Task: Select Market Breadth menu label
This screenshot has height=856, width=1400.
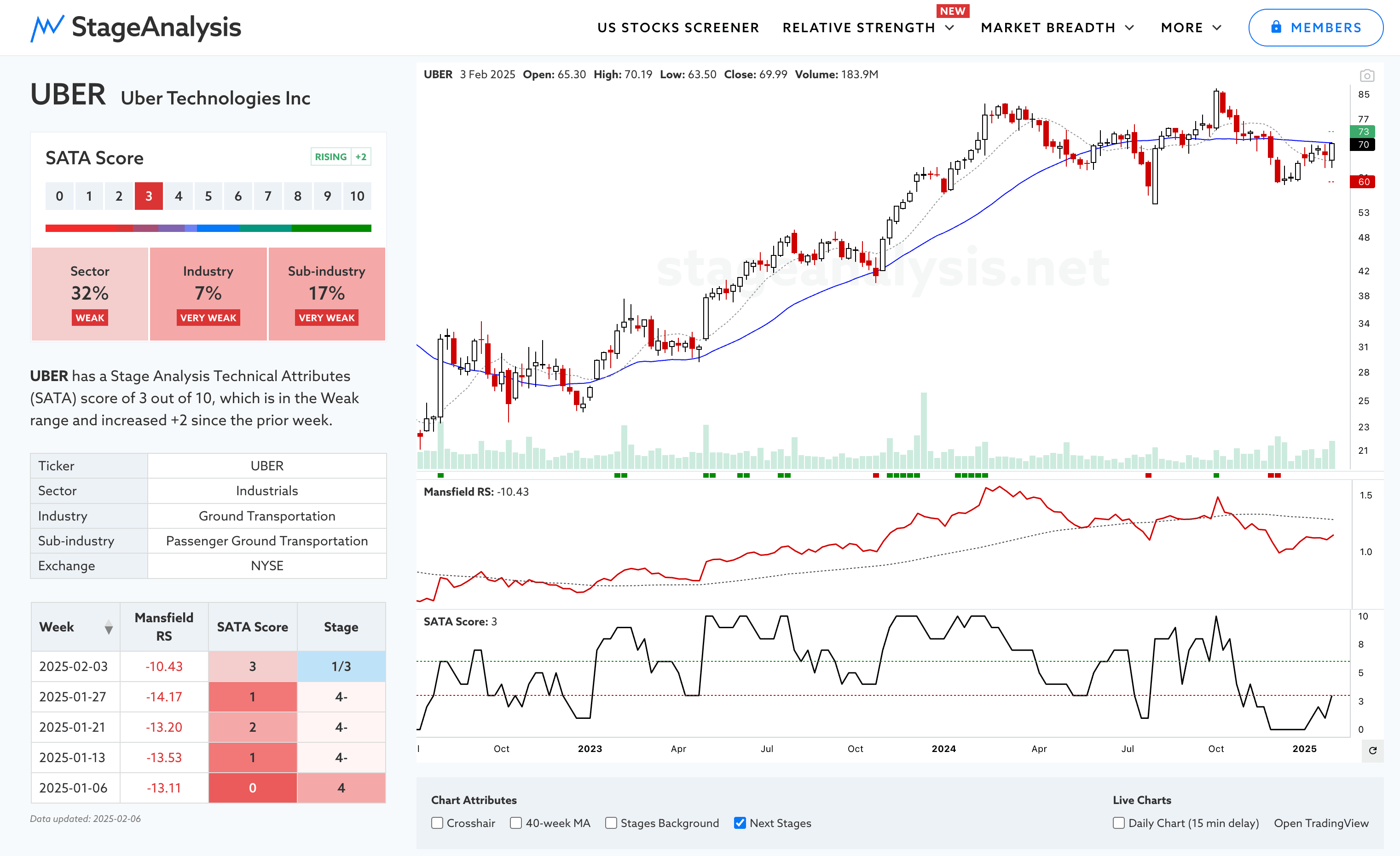Action: click(1048, 28)
